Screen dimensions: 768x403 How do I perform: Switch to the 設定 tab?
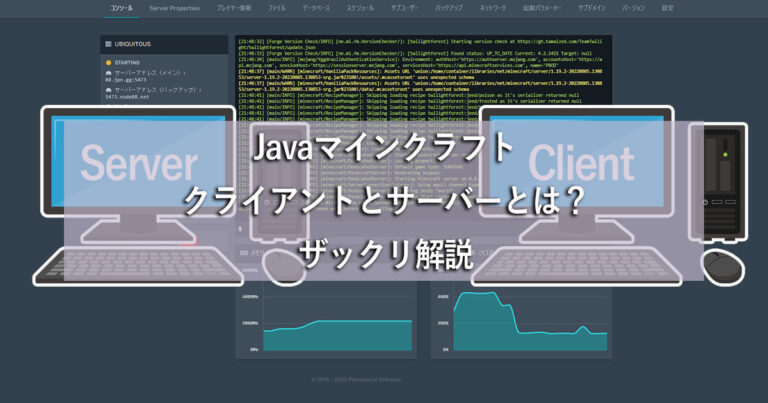pyautogui.click(x=667, y=8)
